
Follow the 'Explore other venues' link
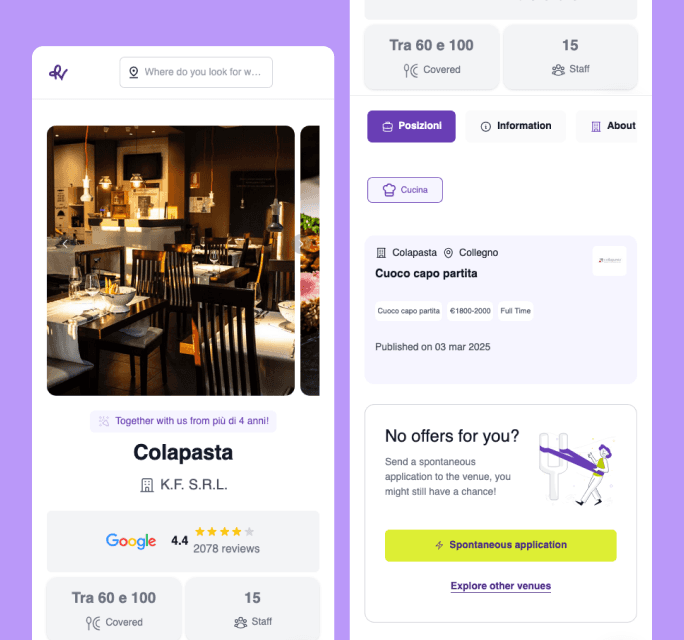tap(501, 586)
